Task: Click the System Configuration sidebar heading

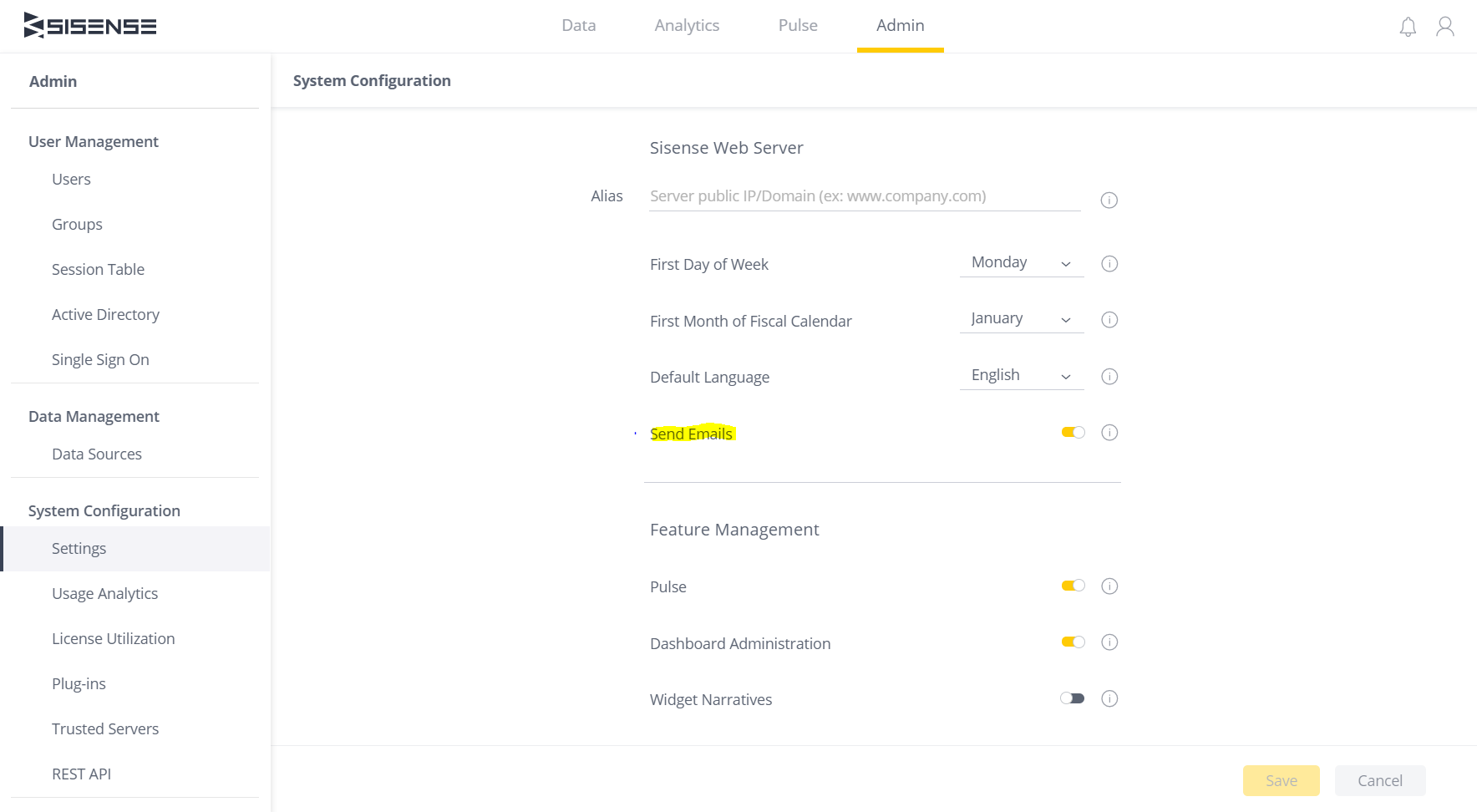Action: point(104,511)
